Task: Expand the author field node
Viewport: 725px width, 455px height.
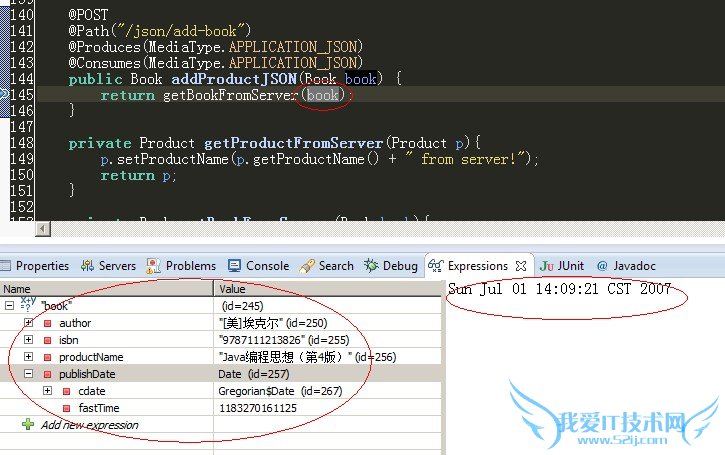Action: 29,323
